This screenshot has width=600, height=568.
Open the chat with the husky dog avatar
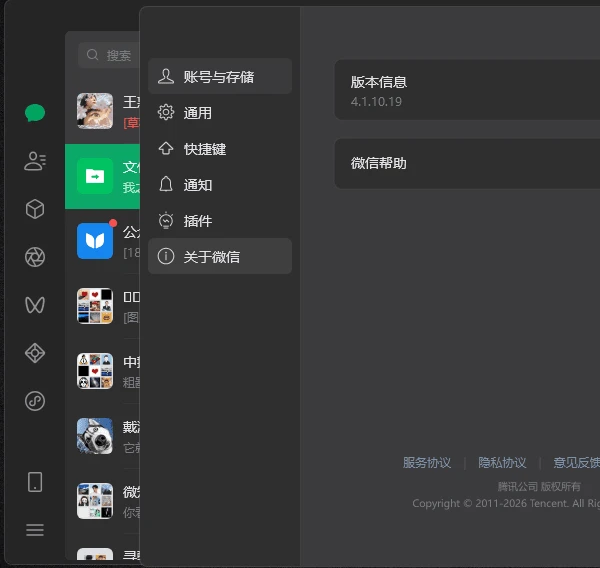point(103,436)
